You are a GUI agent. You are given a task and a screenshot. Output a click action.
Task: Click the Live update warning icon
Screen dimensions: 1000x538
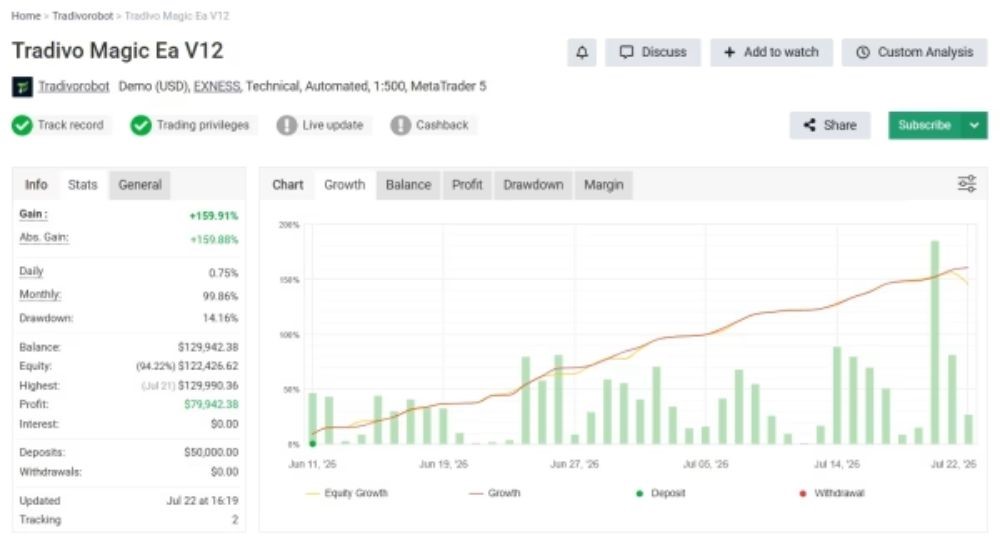point(287,126)
